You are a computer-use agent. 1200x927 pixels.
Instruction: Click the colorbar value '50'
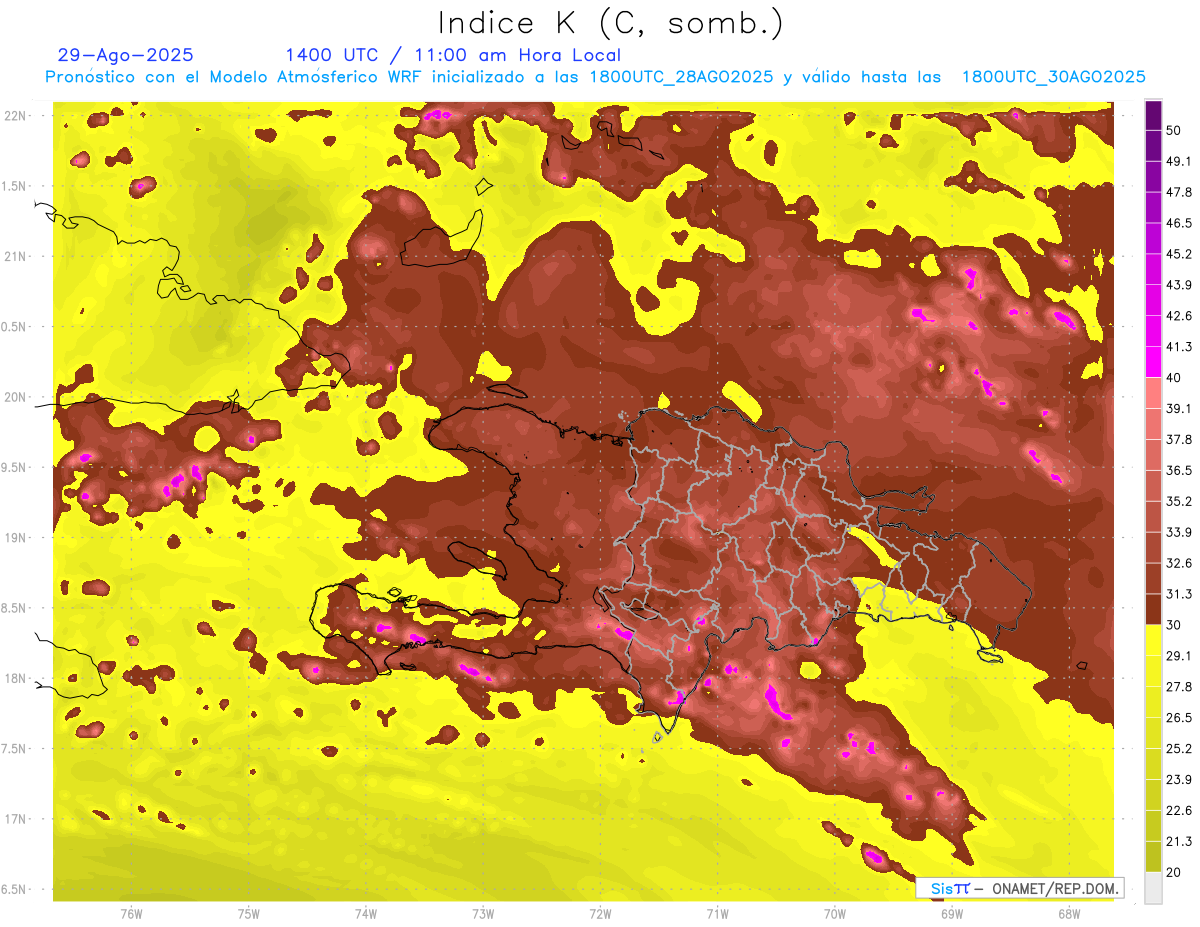[1174, 130]
